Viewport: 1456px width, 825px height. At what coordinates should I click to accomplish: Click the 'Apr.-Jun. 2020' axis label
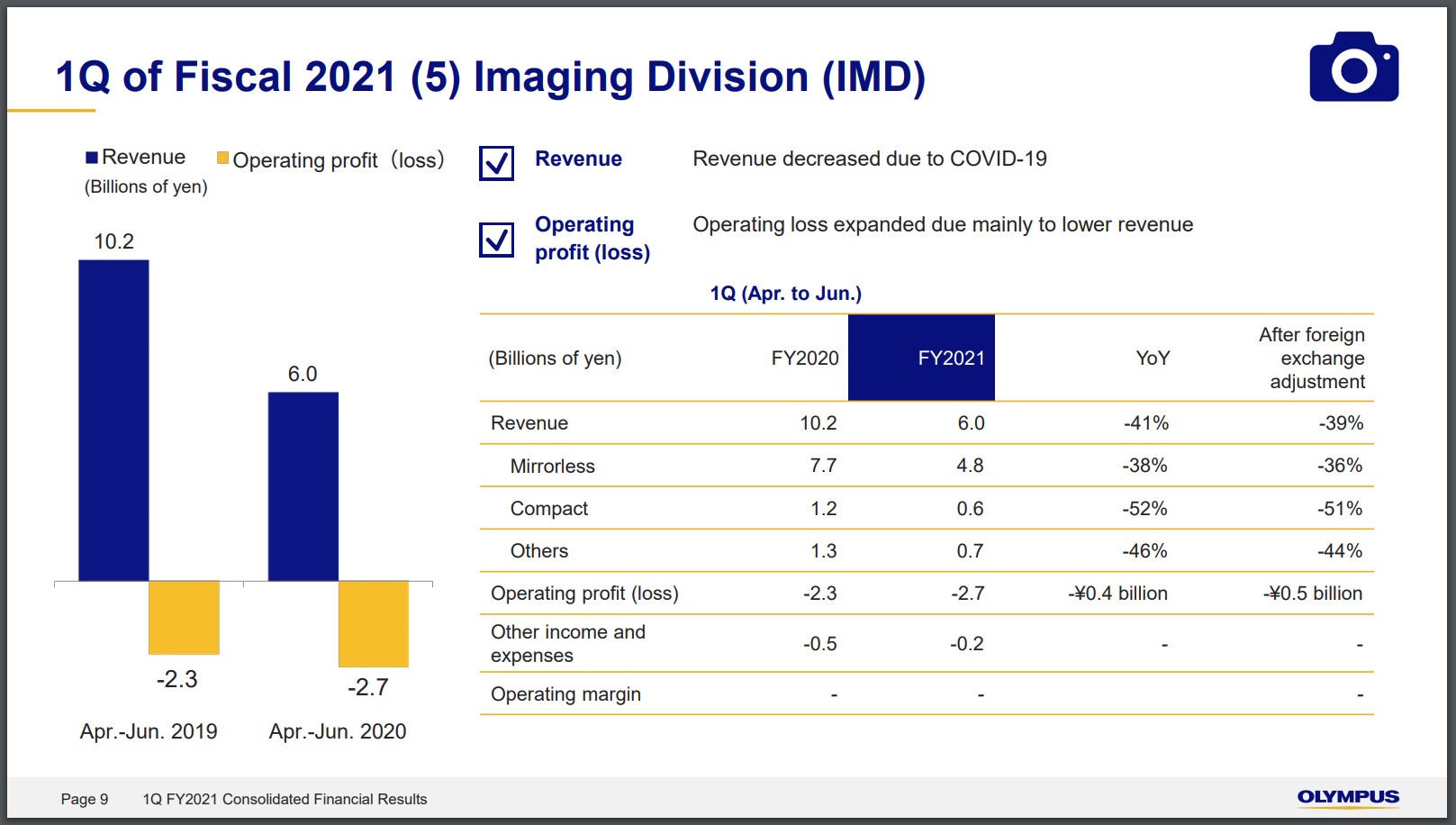[x=338, y=731]
